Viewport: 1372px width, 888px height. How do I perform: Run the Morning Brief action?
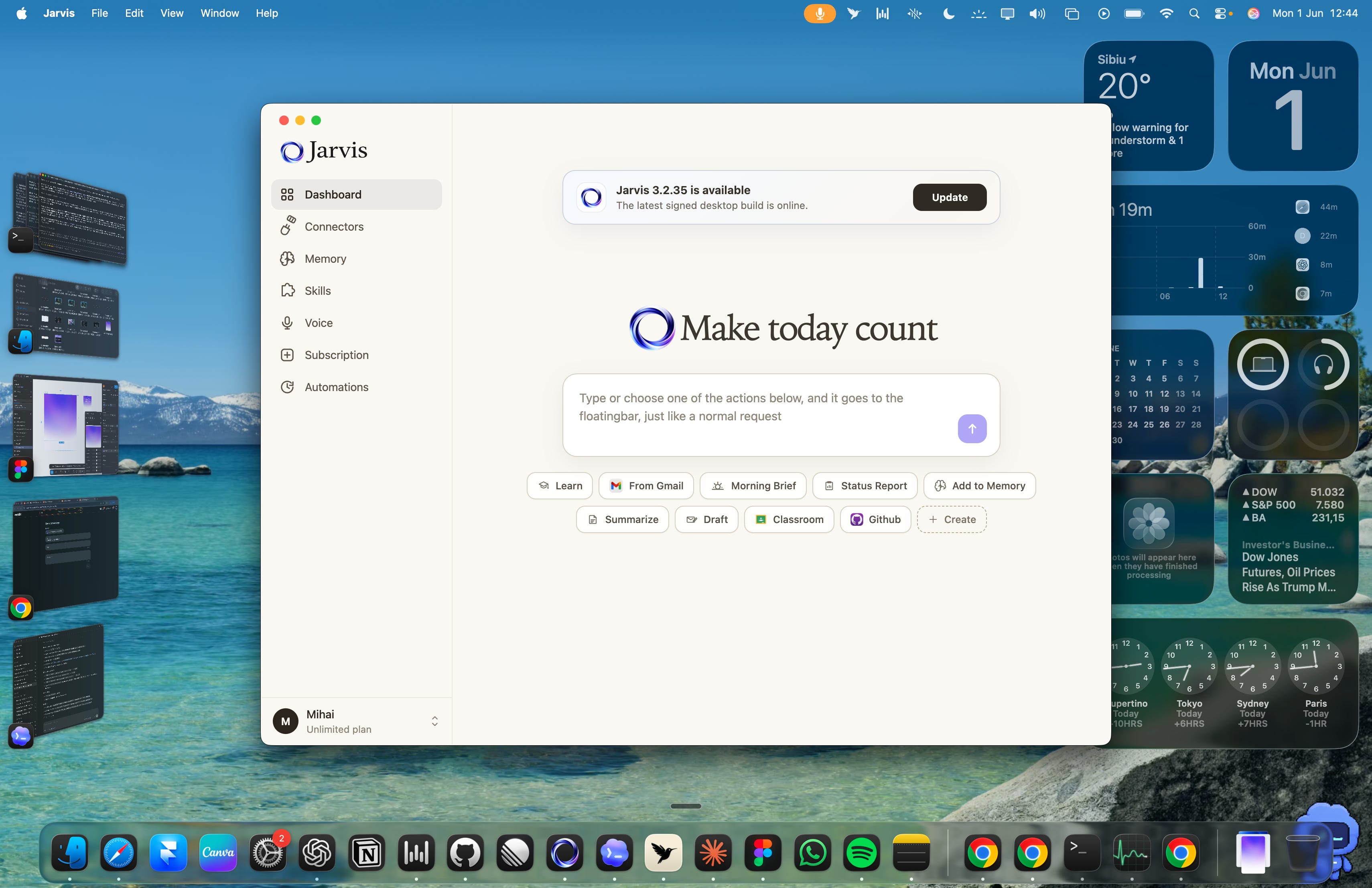[x=753, y=486]
